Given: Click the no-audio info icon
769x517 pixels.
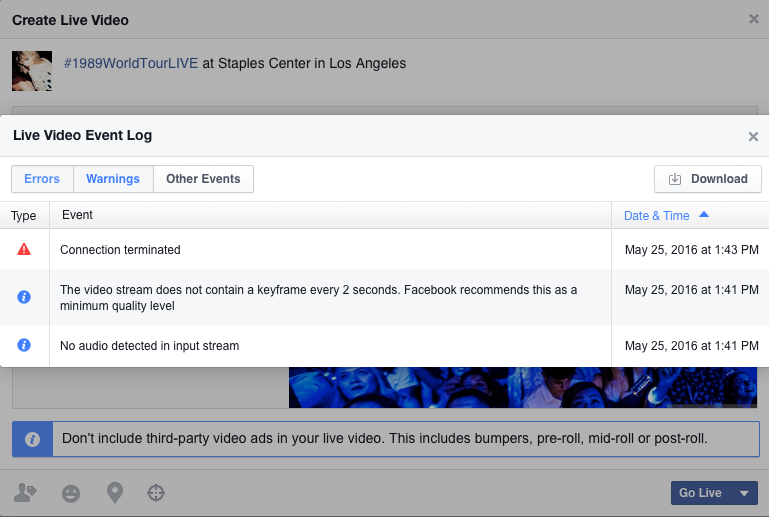Looking at the screenshot, I should tap(24, 345).
